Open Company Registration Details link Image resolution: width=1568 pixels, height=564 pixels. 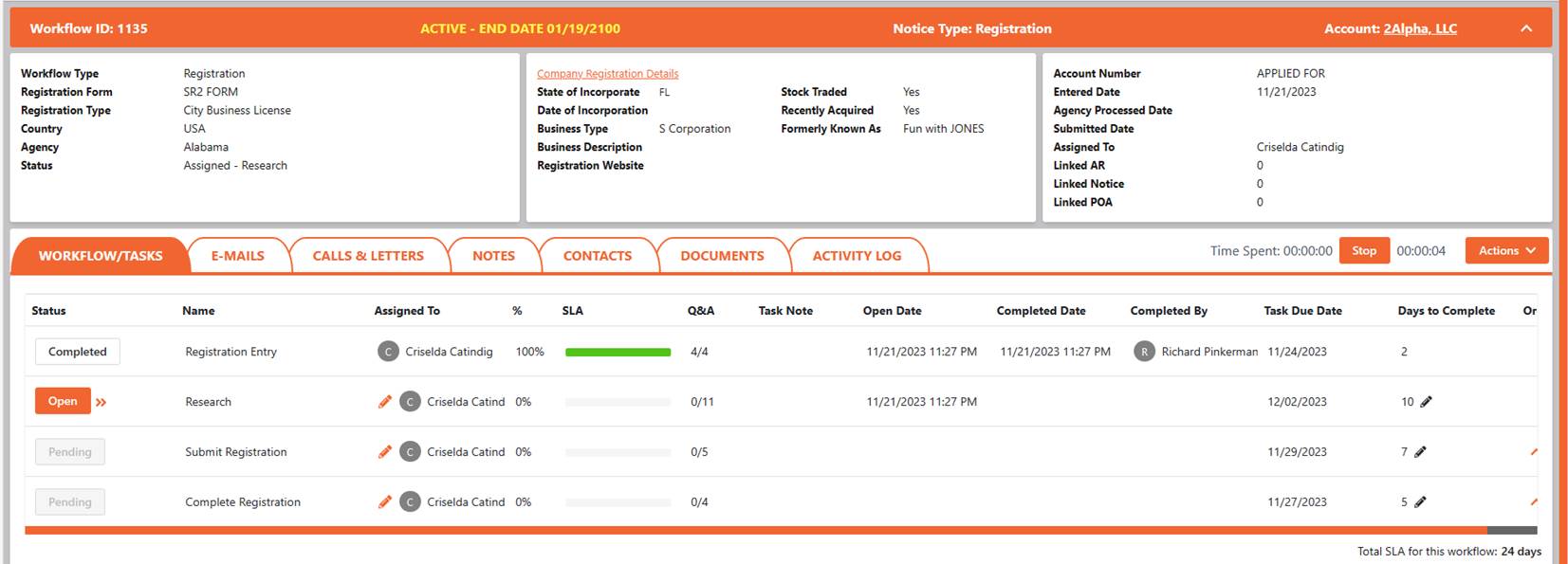pyautogui.click(x=607, y=74)
